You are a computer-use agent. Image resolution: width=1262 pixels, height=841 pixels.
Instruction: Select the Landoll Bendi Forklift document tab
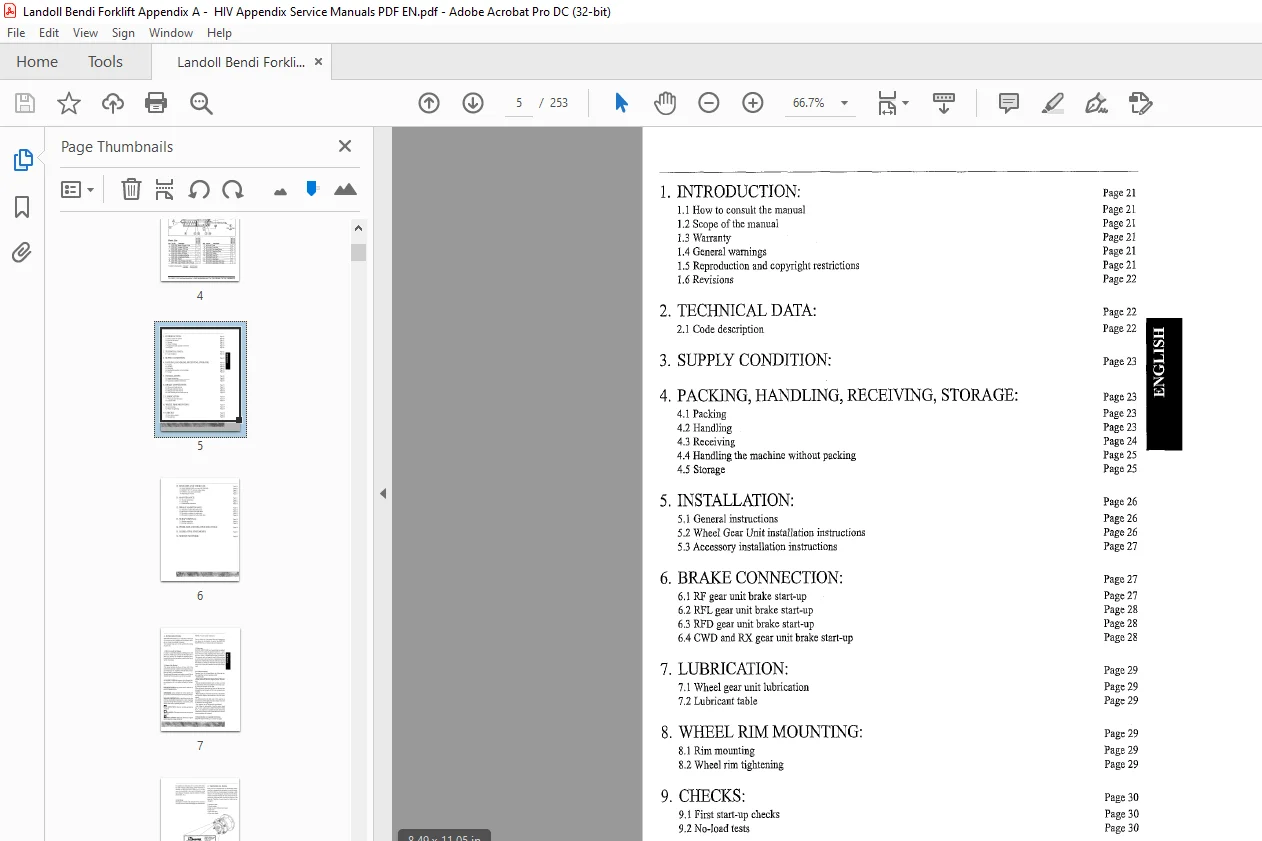pos(240,62)
